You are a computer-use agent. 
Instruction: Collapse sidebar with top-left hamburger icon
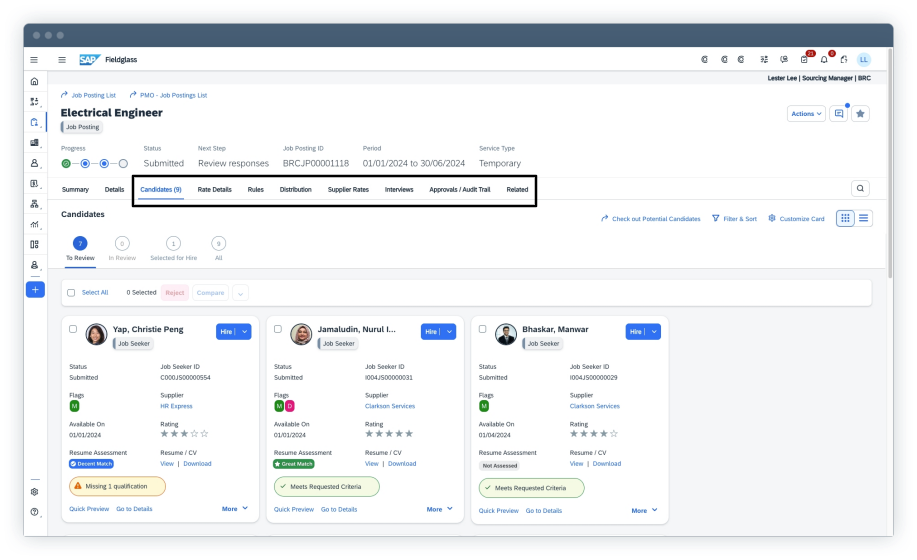pyautogui.click(x=34, y=60)
